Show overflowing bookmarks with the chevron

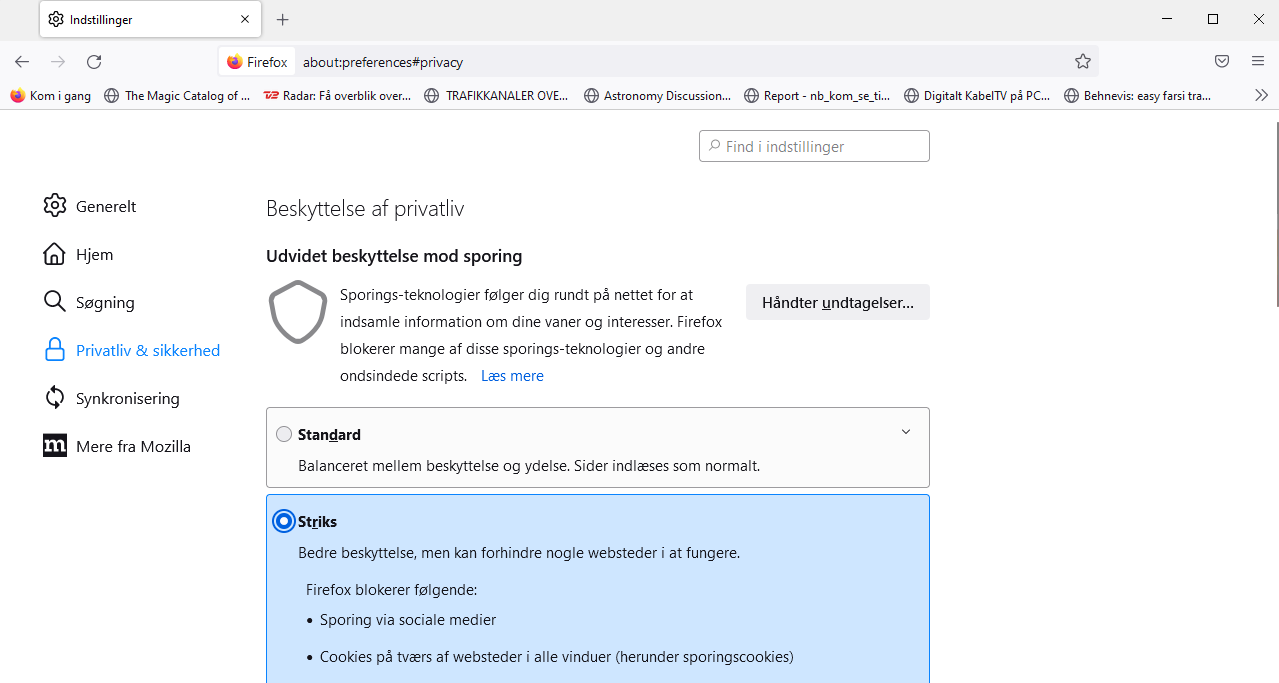tap(1261, 95)
